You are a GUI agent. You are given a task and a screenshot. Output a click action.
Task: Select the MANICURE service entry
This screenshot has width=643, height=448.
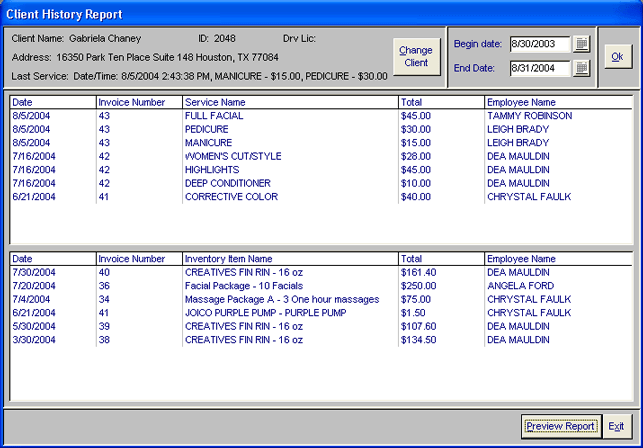321,143
